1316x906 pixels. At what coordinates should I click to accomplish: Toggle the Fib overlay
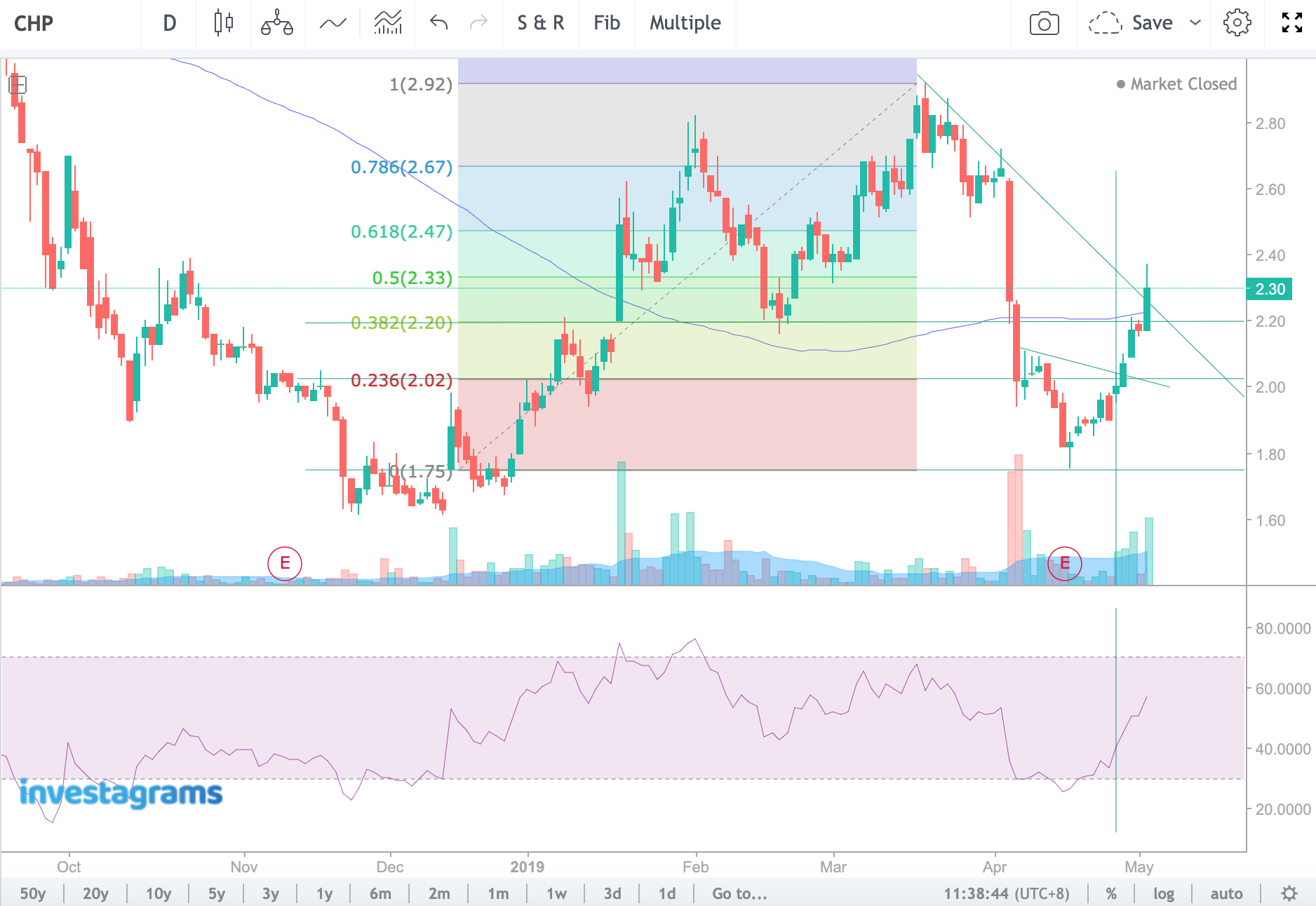607,23
